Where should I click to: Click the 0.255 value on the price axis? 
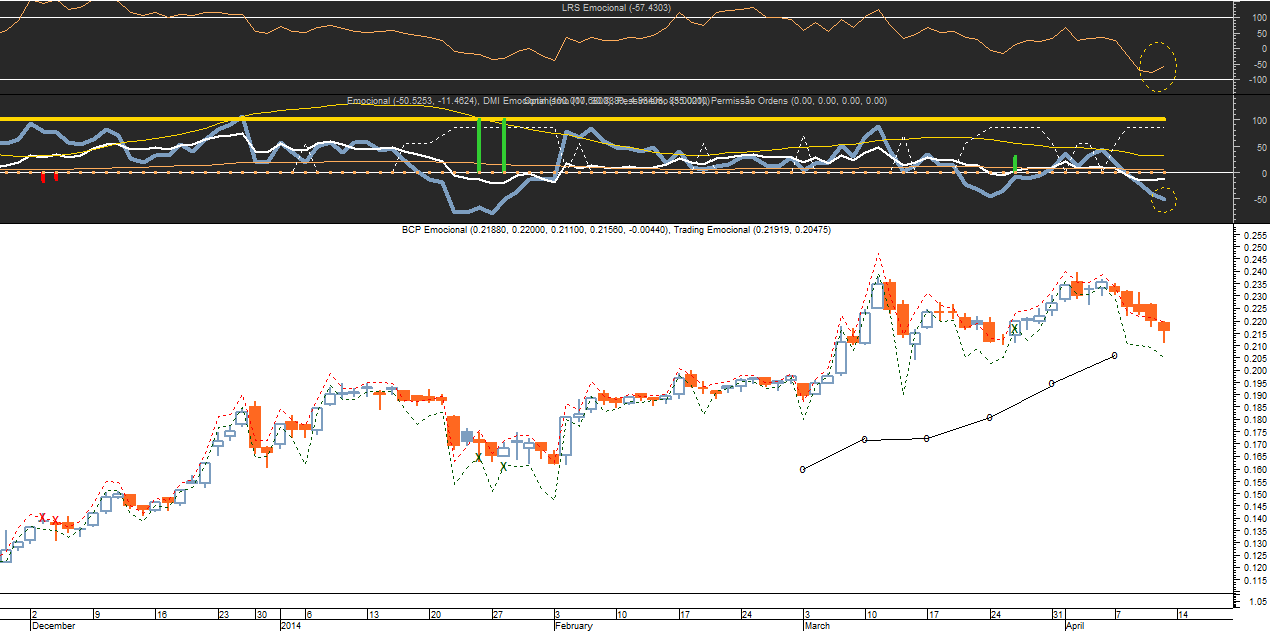click(x=1254, y=235)
